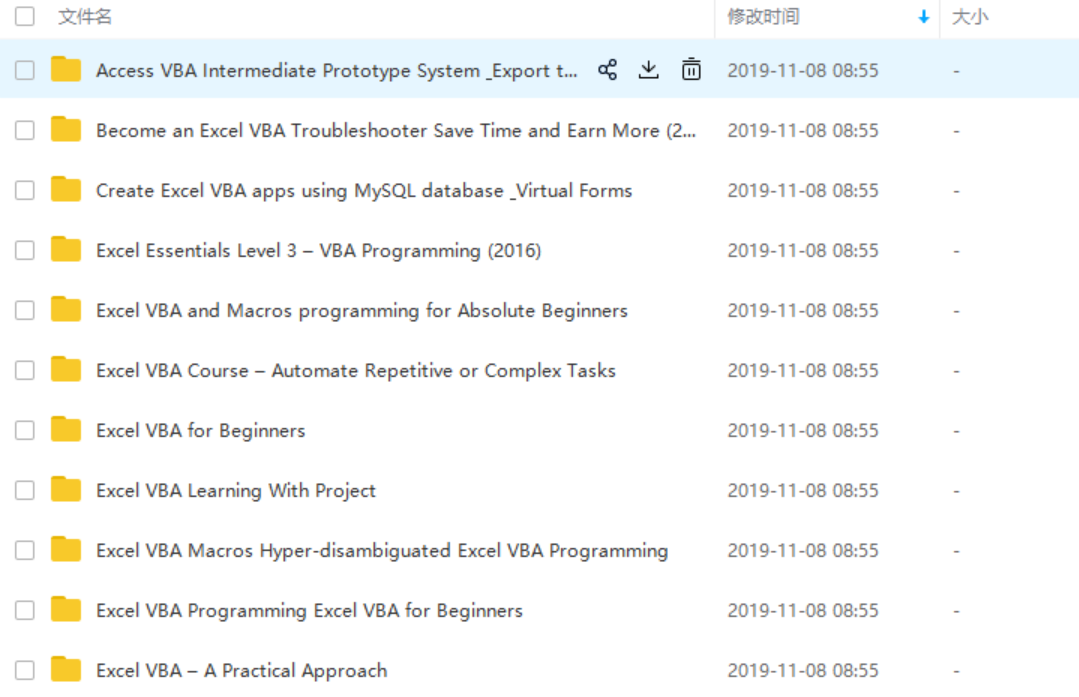The height and width of the screenshot is (697, 1079).
Task: Open folder icon for Excel Essentials Level 3
Action: click(66, 248)
